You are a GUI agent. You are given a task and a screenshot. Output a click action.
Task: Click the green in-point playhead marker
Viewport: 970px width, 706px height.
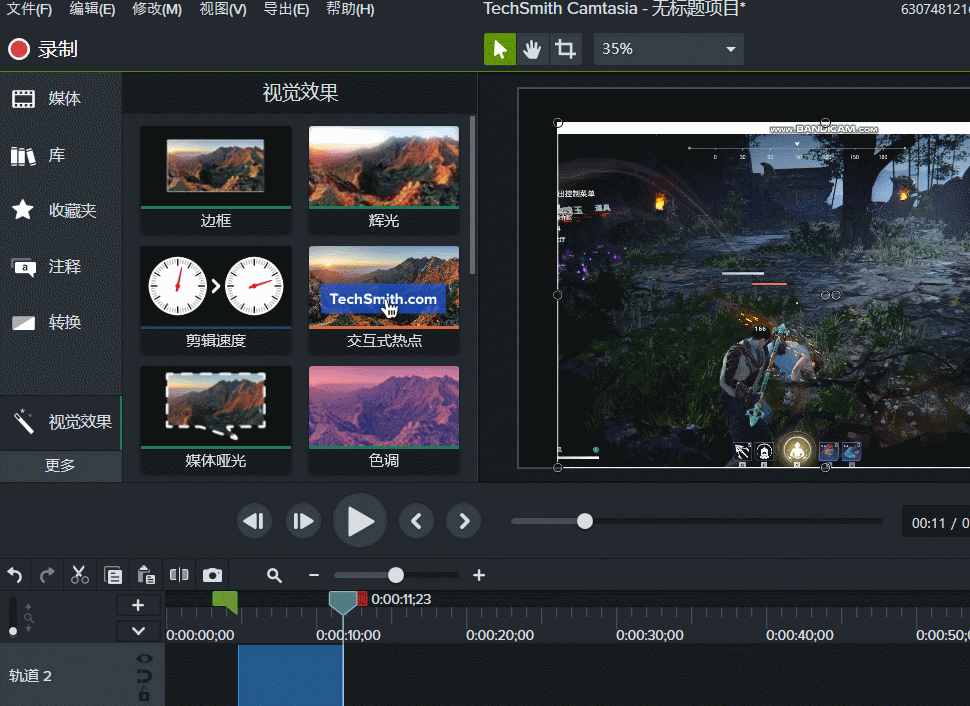(225, 601)
